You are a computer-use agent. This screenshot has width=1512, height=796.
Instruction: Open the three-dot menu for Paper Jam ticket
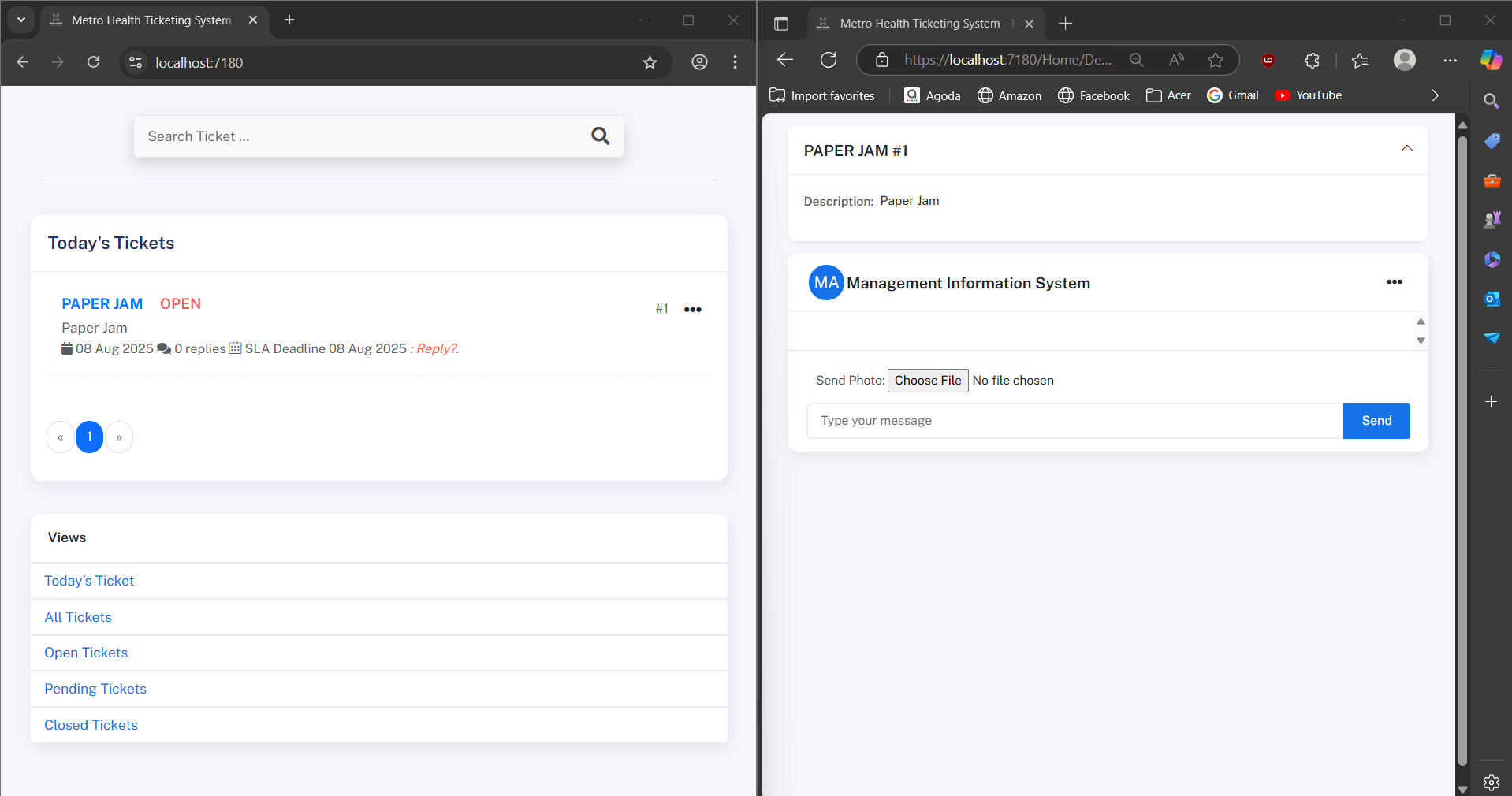692,310
